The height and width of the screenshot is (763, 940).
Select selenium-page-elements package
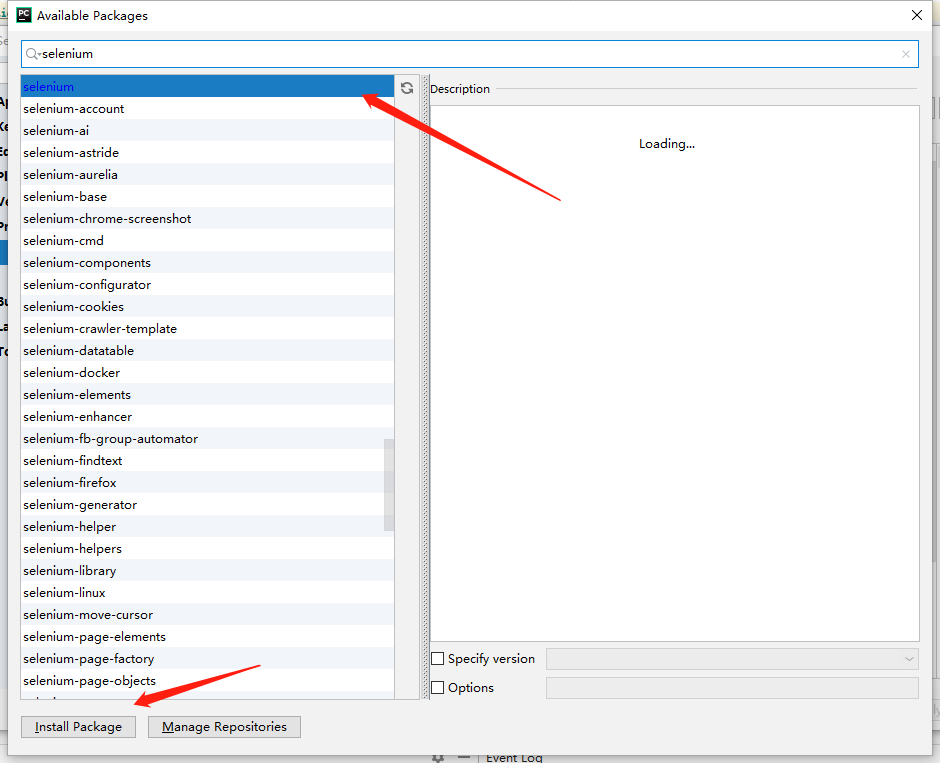(x=207, y=637)
